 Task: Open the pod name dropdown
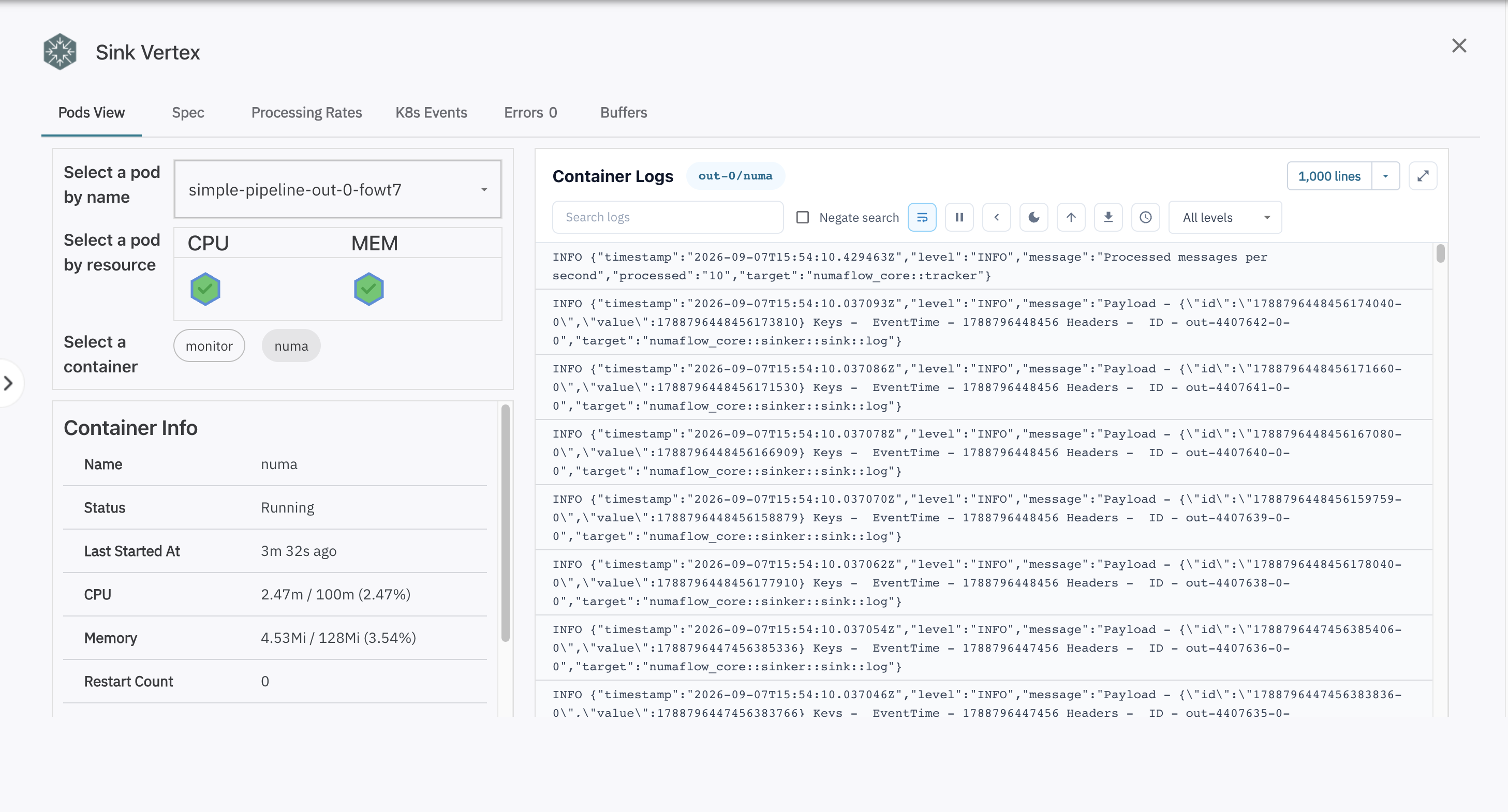[338, 189]
